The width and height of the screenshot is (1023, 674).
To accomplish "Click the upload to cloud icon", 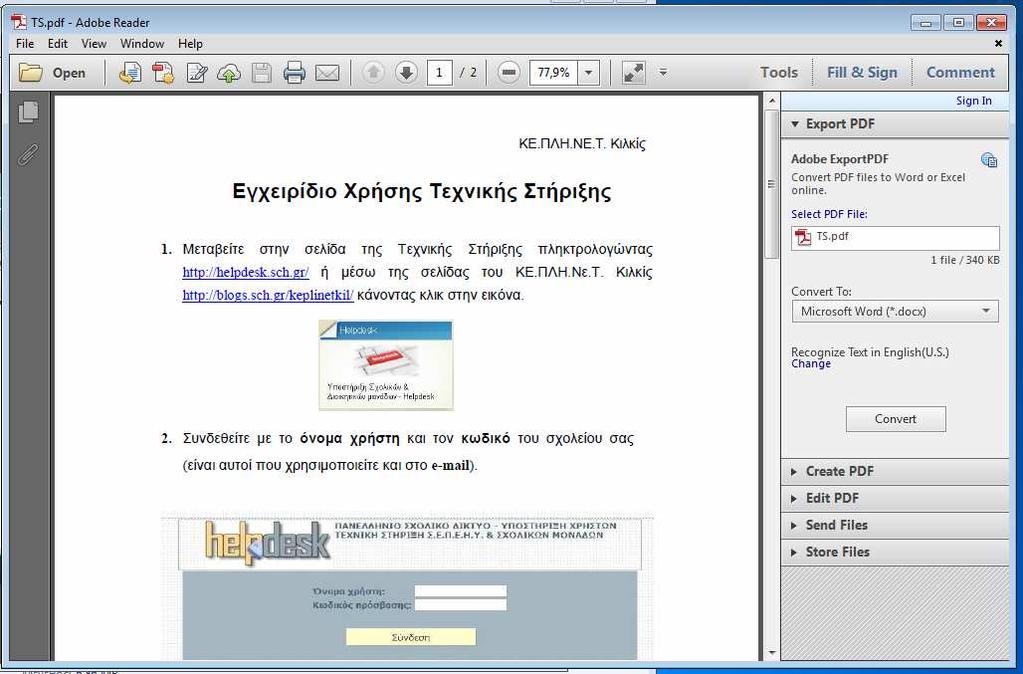I will (228, 73).
